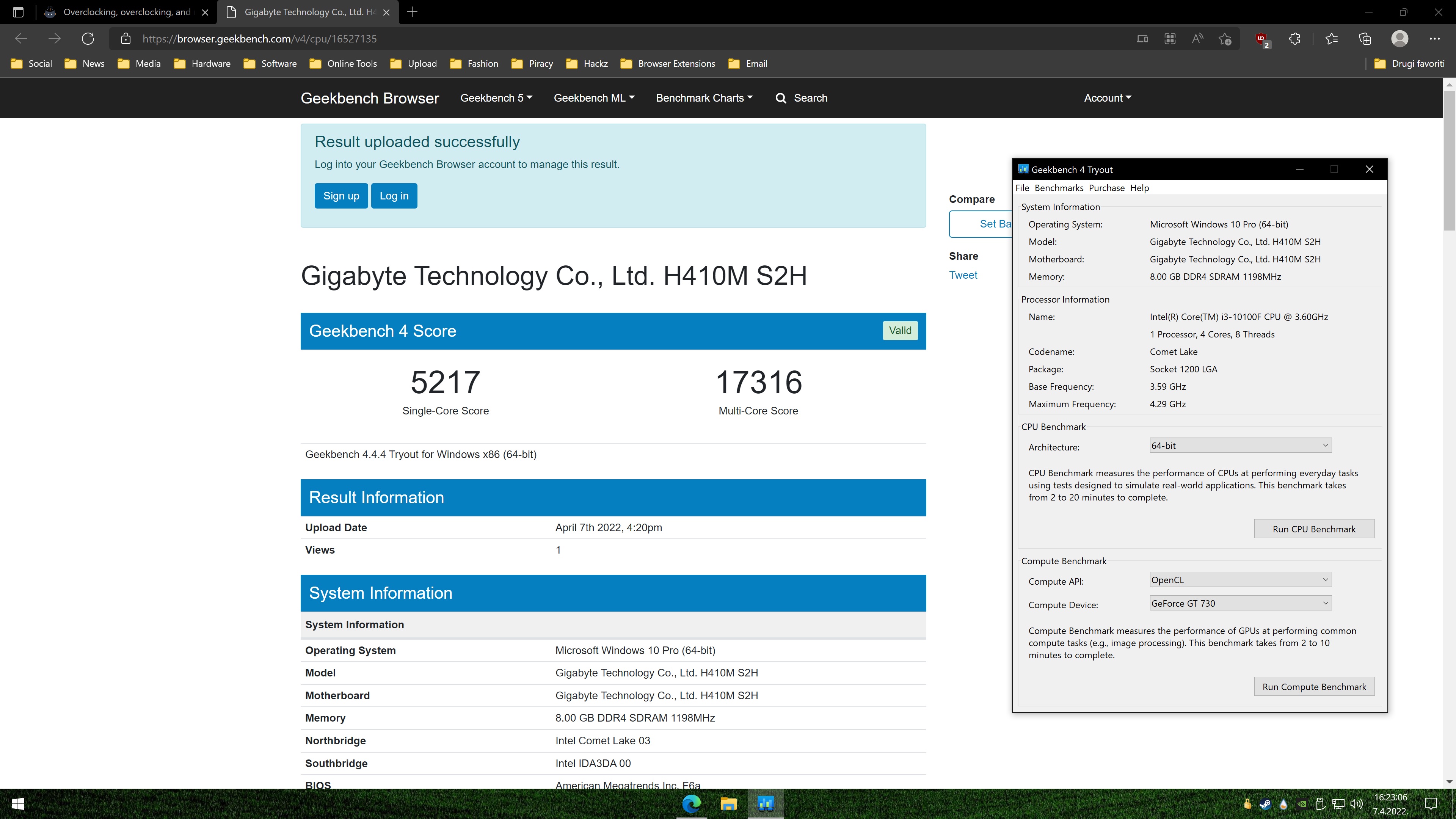Open the Social bookmarks folder

[x=31, y=63]
